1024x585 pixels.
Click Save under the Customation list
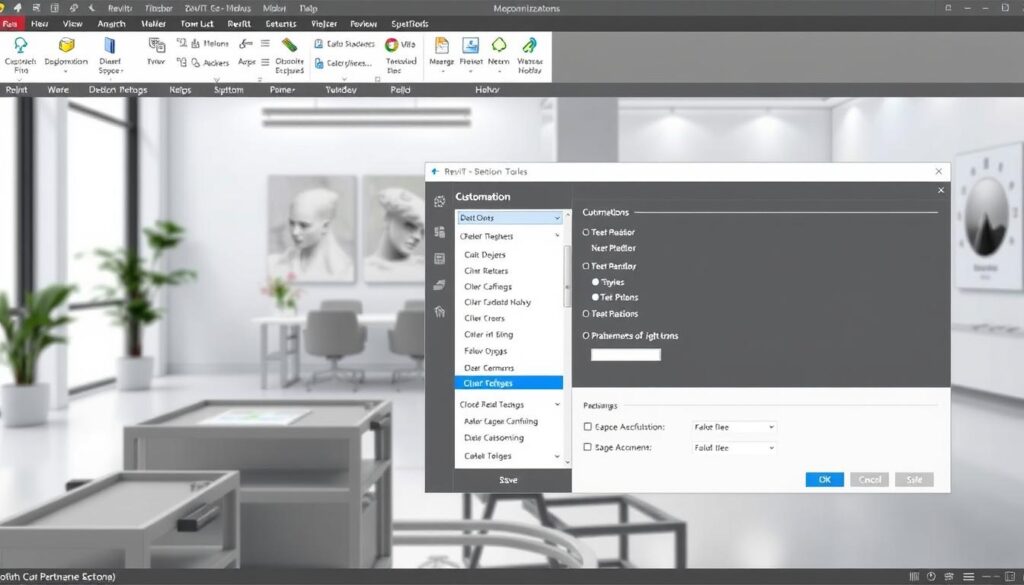(508, 480)
